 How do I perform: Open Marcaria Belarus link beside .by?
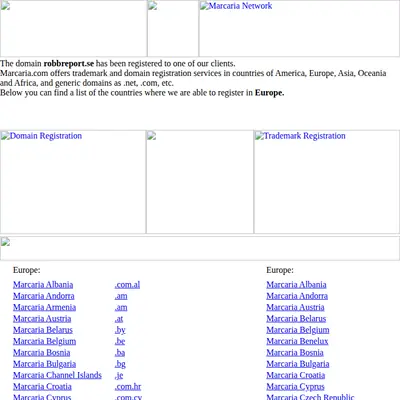point(43,330)
